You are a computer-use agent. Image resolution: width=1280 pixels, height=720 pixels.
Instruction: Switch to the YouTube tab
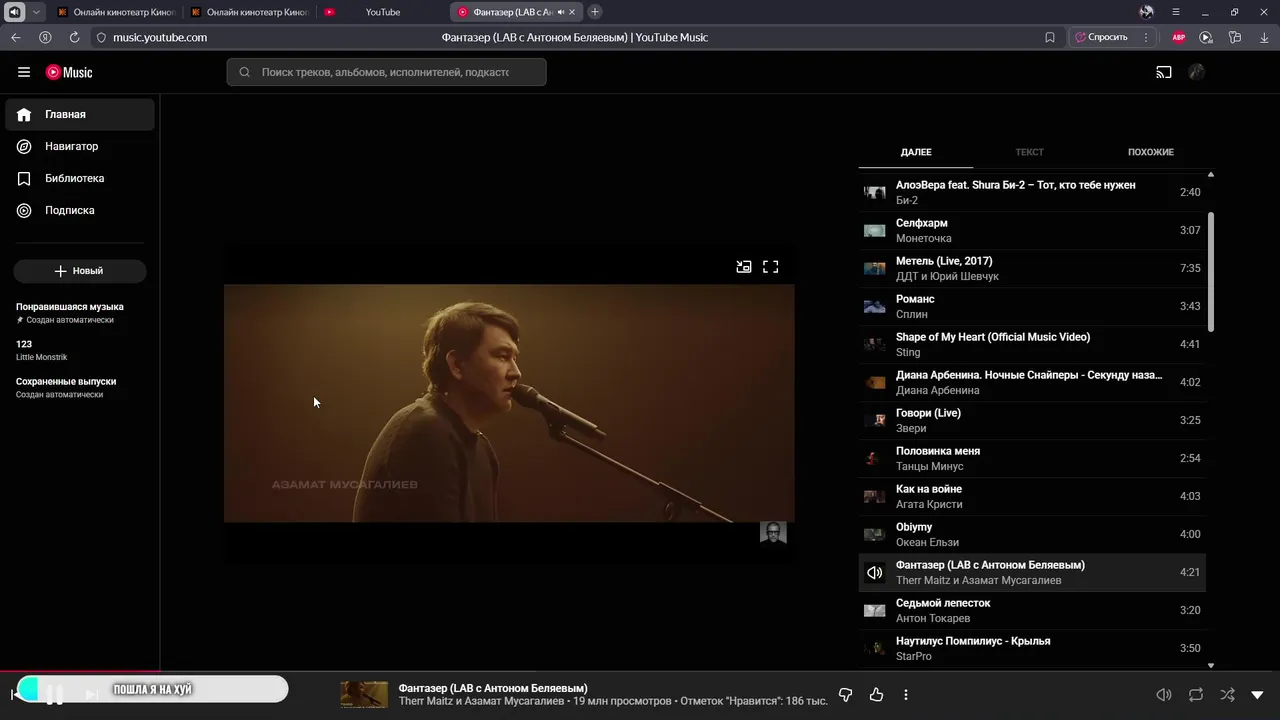tap(383, 12)
